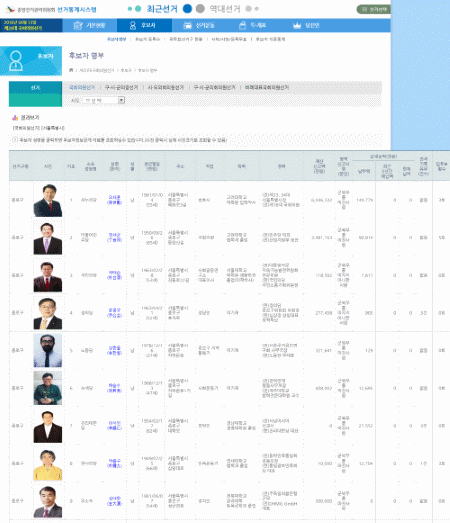Open the 후보자 menu
Image resolution: width=450 pixels, height=523 pixels.
144,25
